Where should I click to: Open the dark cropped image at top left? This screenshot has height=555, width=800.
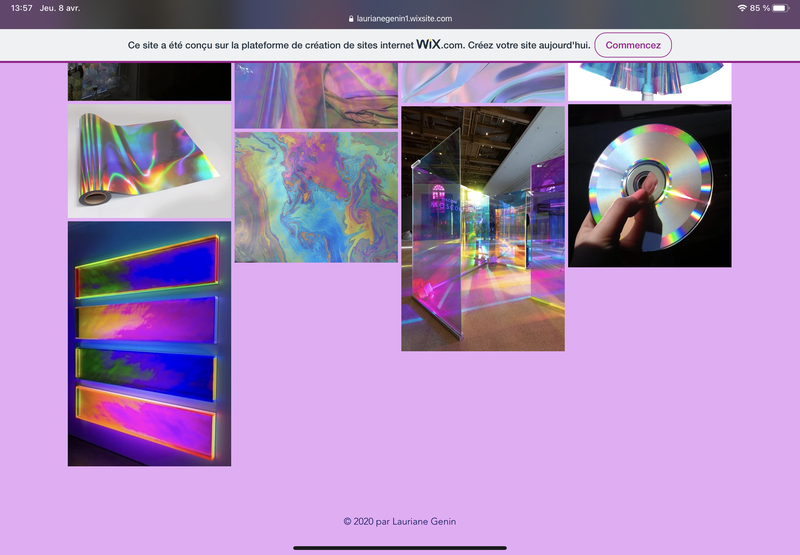click(149, 82)
